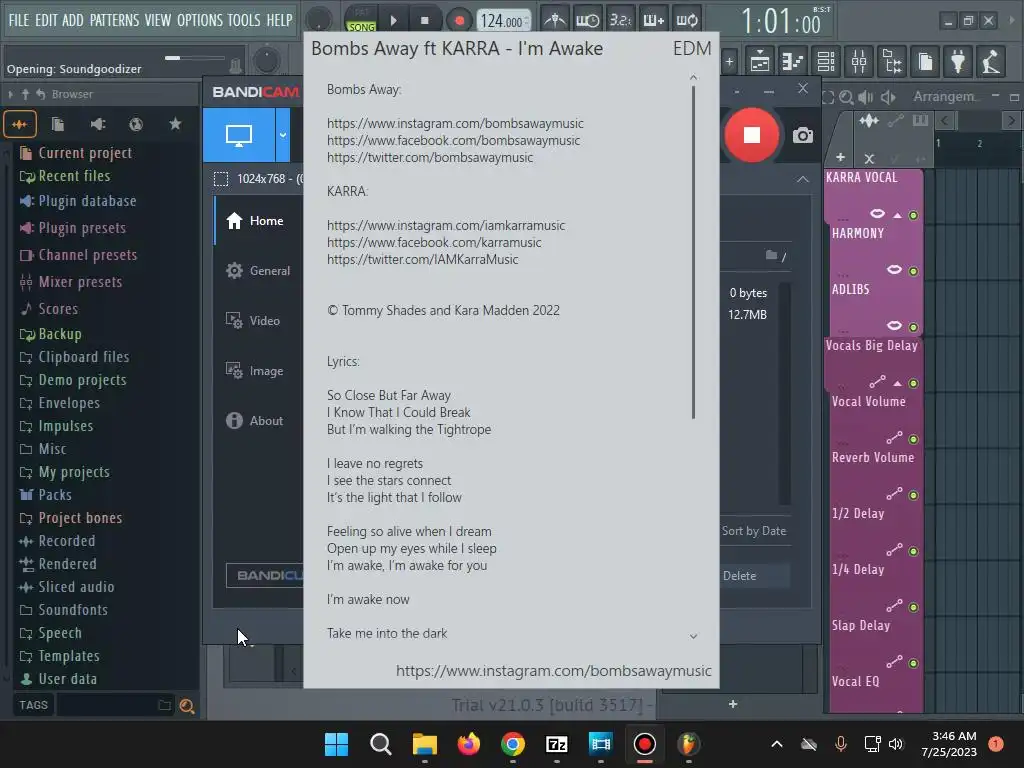
Task: Select the browser starred favorites icon
Action: 175,123
